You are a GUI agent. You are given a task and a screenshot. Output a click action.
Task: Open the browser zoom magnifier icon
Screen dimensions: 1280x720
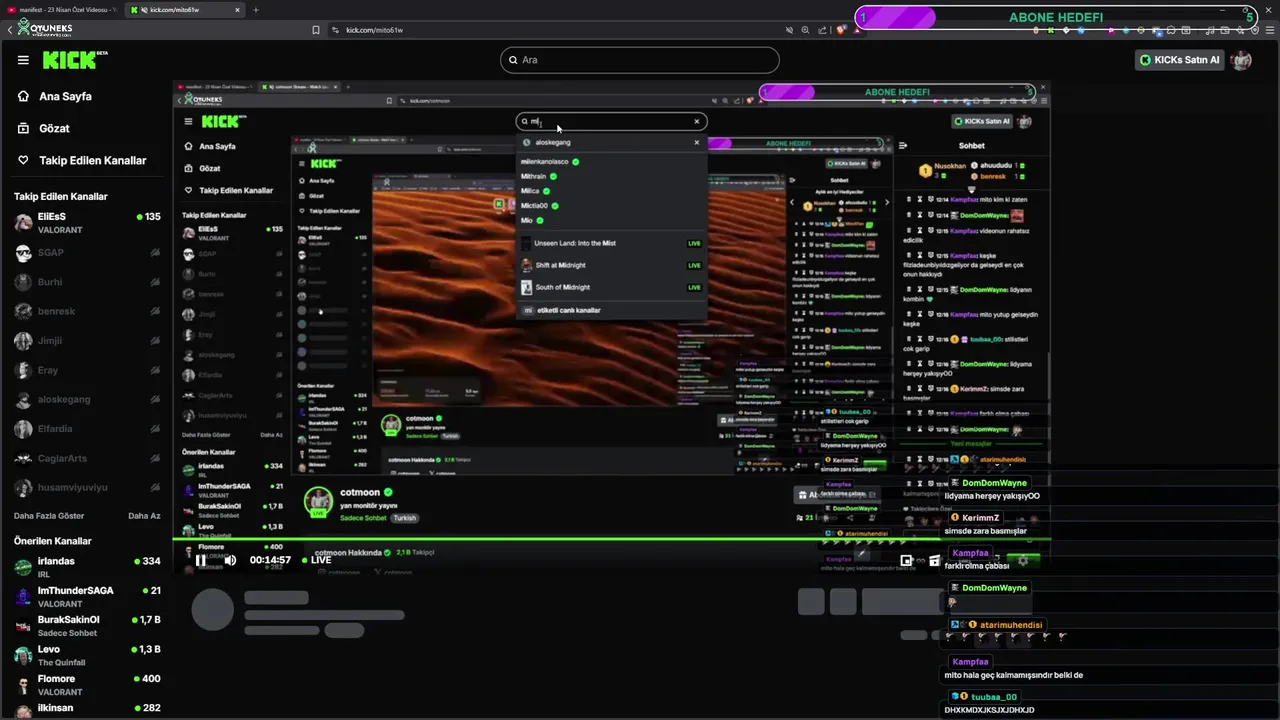click(806, 30)
